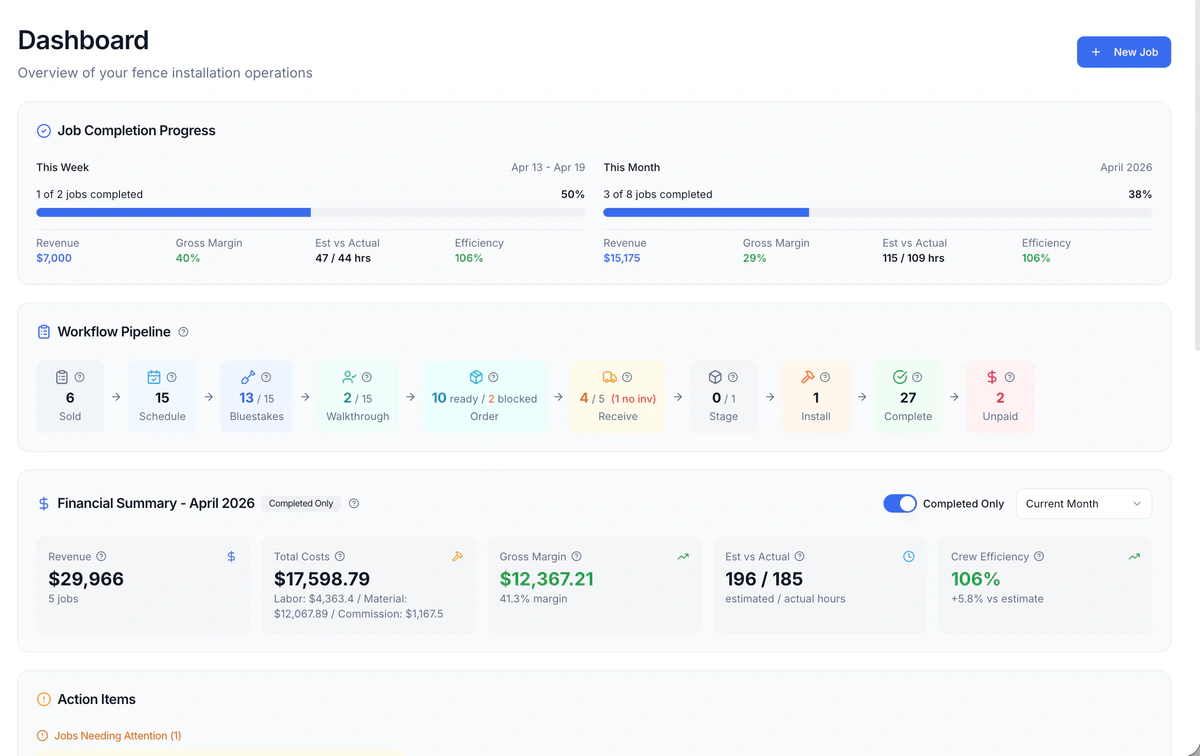This screenshot has width=1200, height=756.
Task: Open the Unpaid stage showing 2
Action: click(x=1000, y=396)
